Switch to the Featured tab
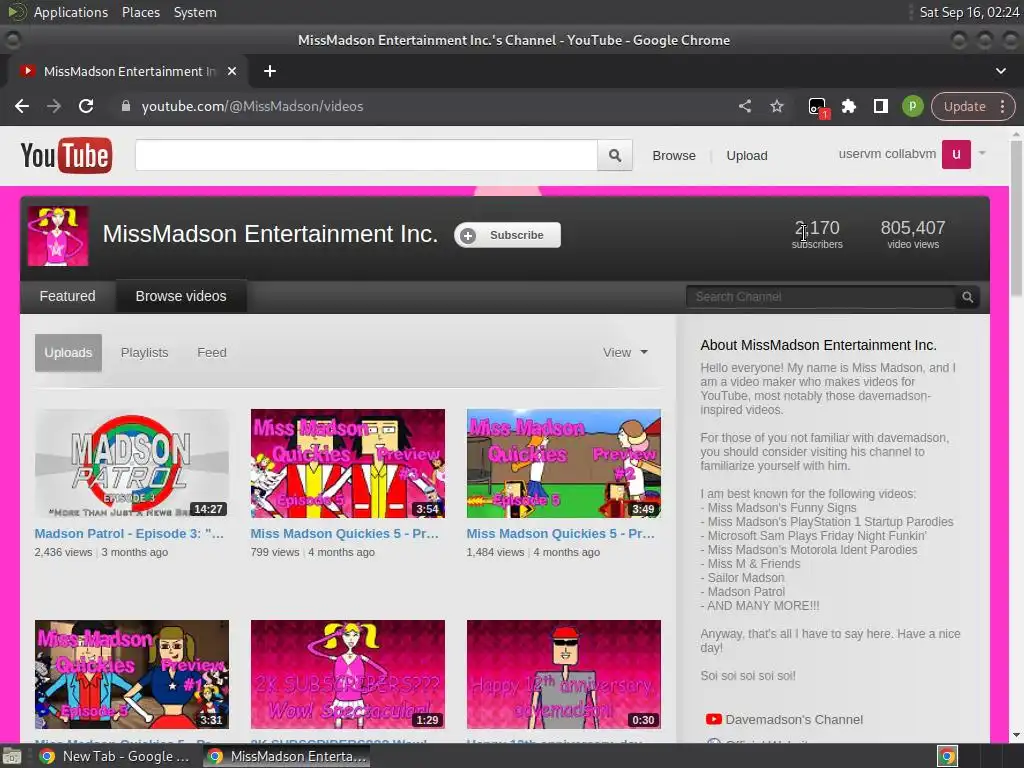 67,296
